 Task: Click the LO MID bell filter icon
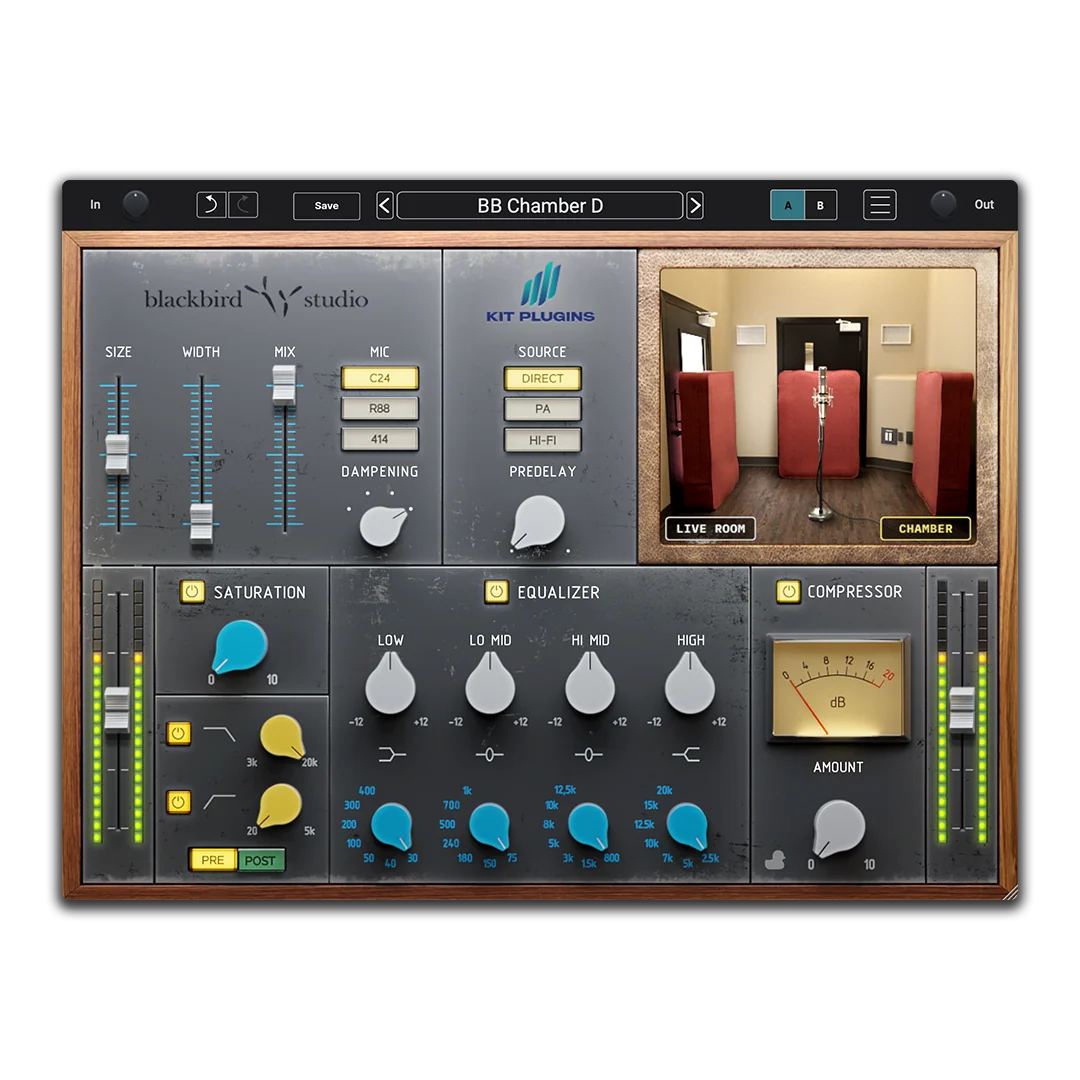[490, 755]
